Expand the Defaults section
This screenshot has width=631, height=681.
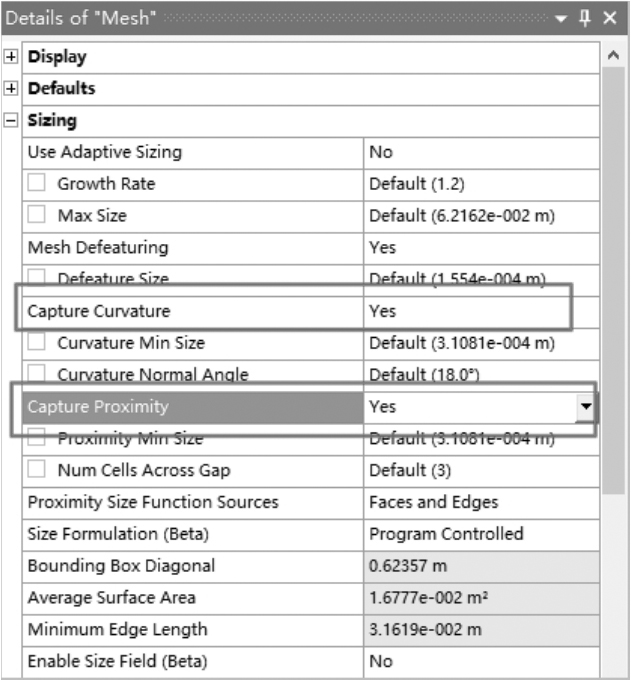11,89
